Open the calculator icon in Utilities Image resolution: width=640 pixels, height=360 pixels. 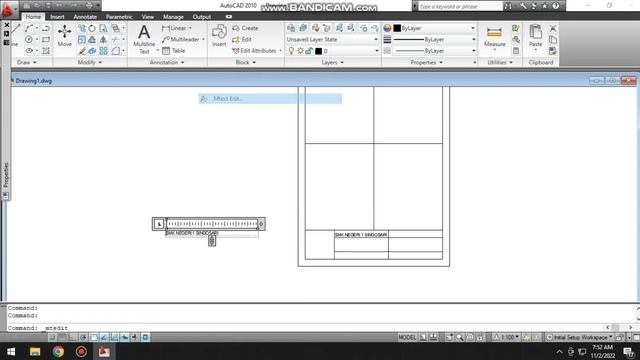pos(516,51)
